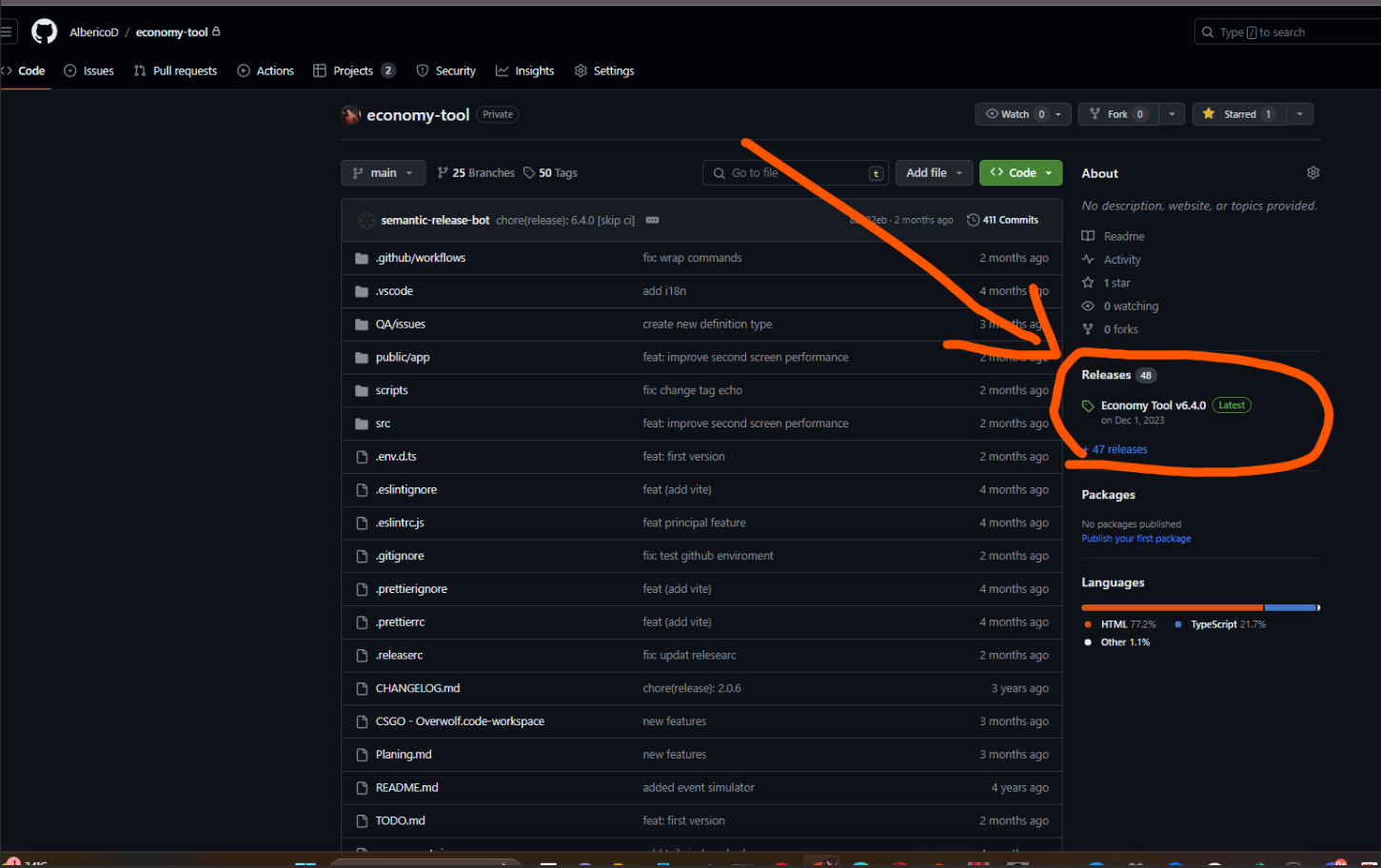Viewport: 1381px width, 868px height.
Task: Open the Add file dropdown
Action: tap(935, 173)
